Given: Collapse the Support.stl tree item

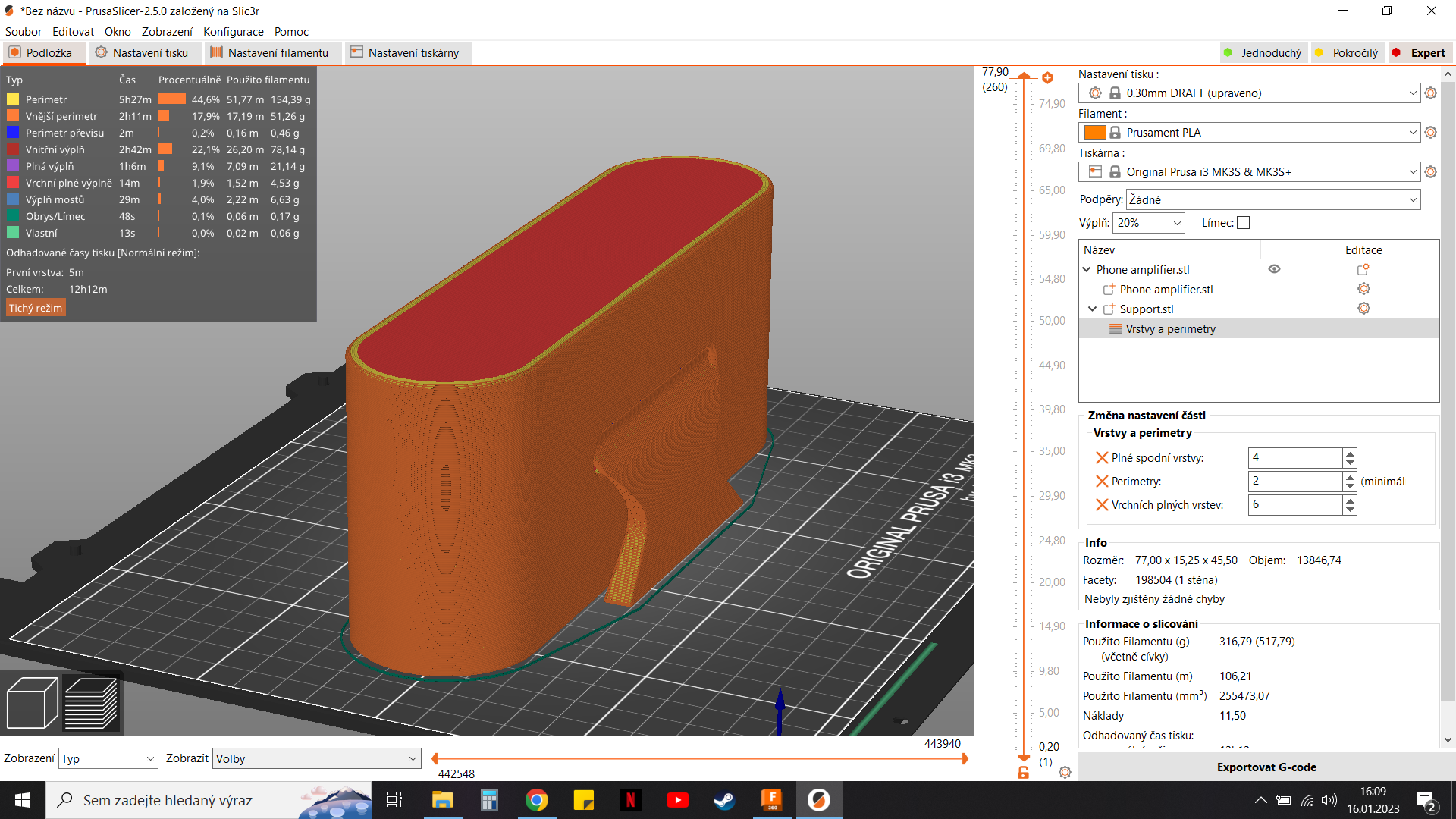Looking at the screenshot, I should (x=1092, y=309).
